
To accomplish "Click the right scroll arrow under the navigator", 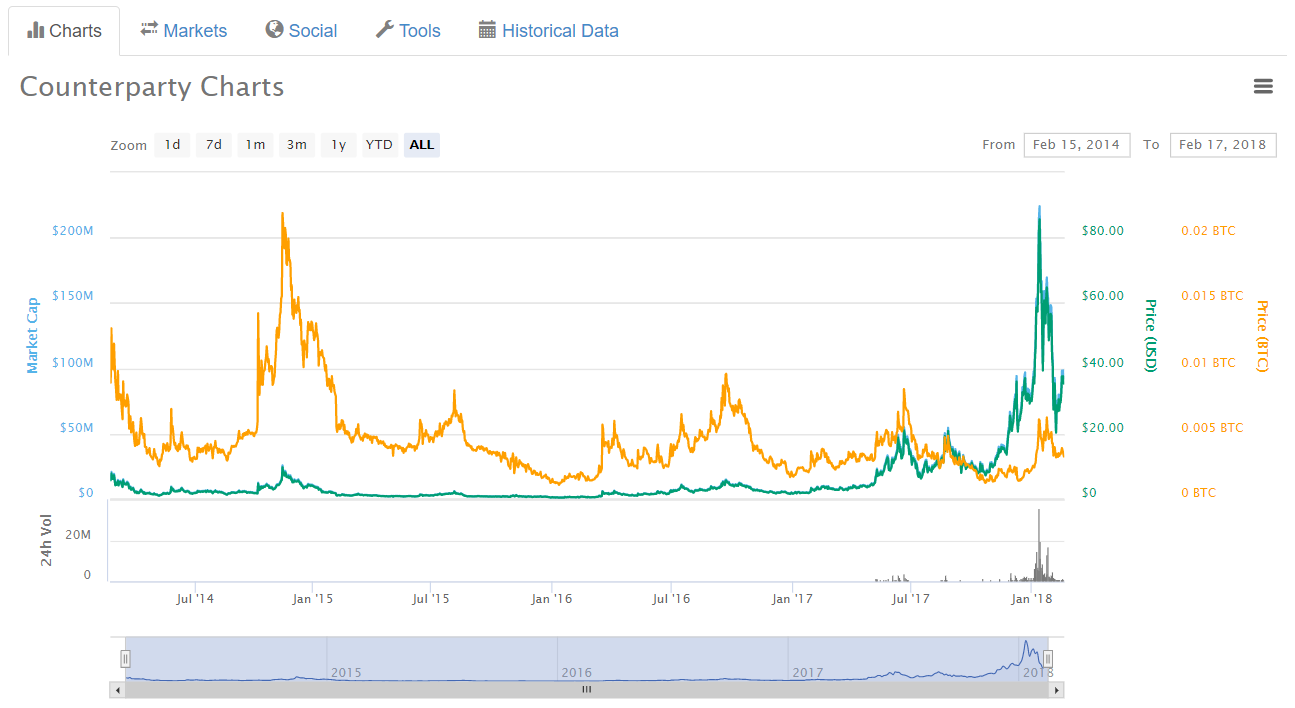I will [x=1057, y=689].
